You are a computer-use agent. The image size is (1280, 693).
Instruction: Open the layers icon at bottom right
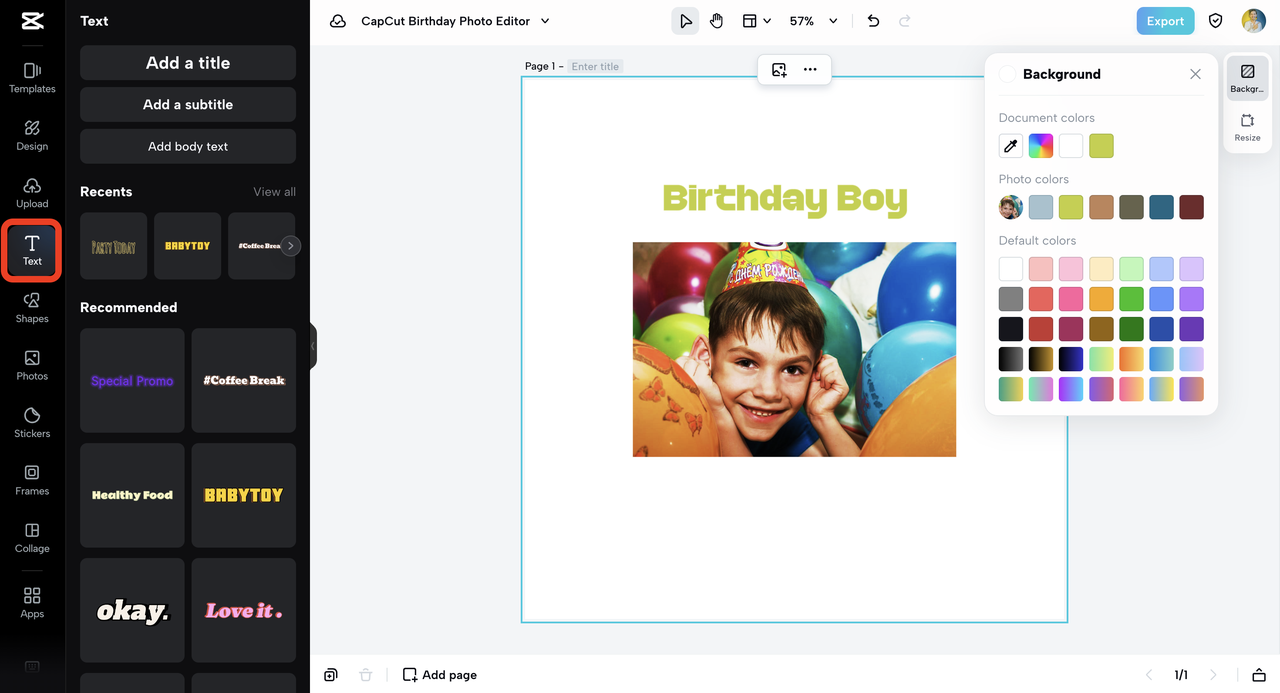click(1259, 675)
